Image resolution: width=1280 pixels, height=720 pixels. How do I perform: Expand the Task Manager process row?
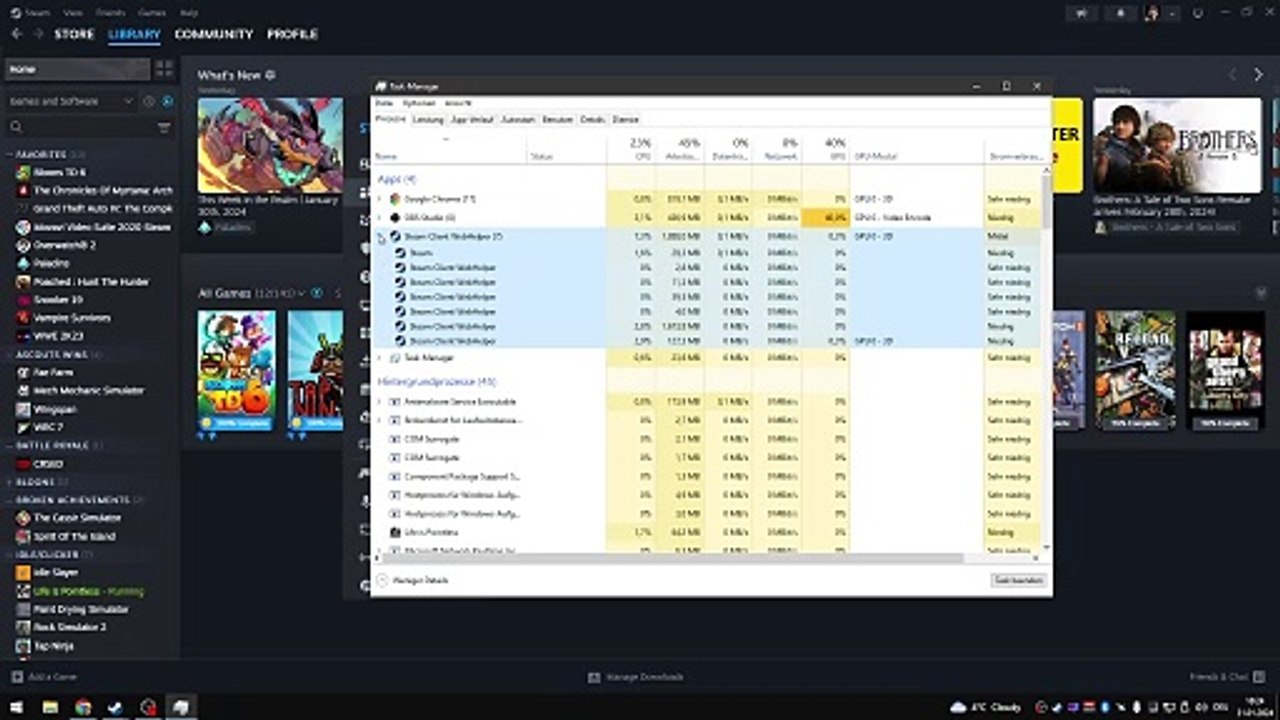(x=379, y=357)
